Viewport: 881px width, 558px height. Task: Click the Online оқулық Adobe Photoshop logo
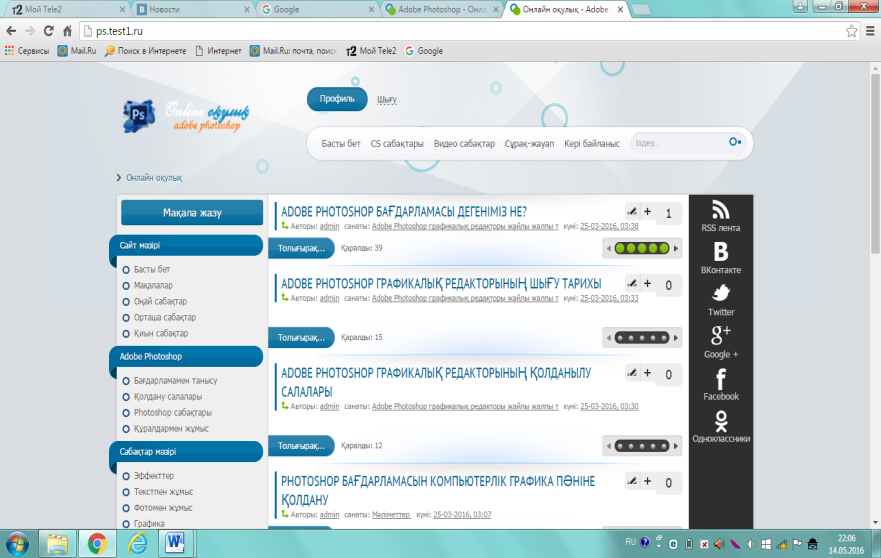point(186,117)
